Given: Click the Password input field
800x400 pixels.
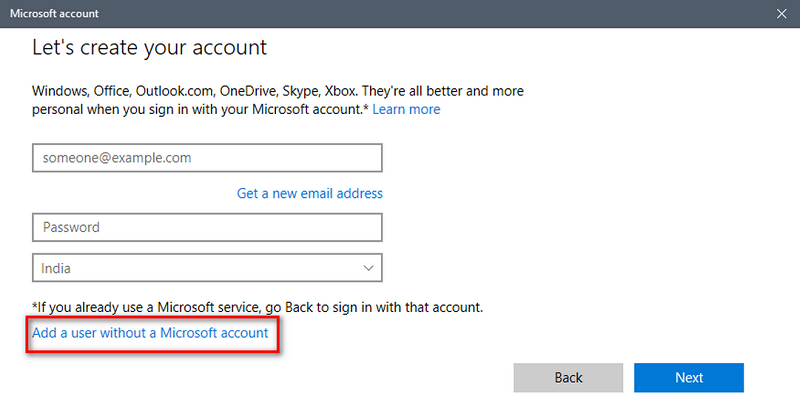Looking at the screenshot, I should tap(207, 227).
